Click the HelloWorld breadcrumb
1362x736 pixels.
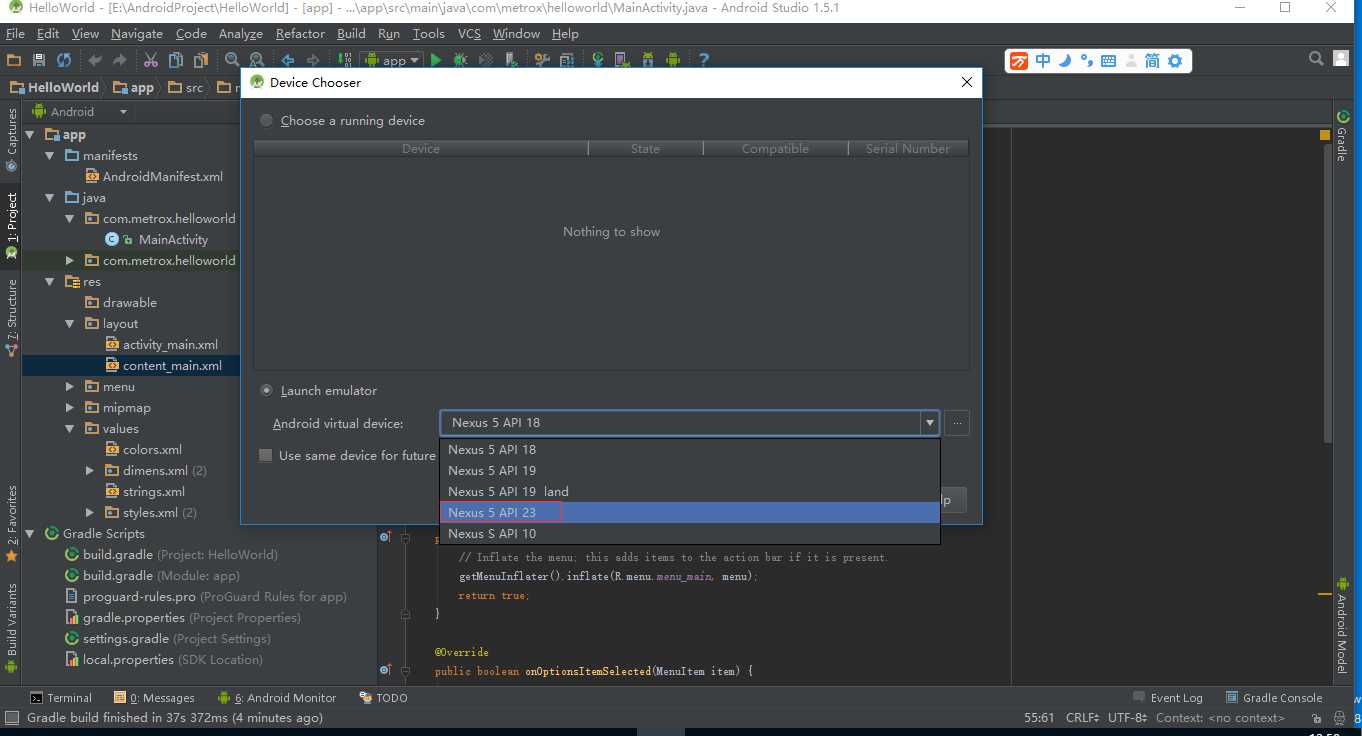pyautogui.click(x=55, y=87)
